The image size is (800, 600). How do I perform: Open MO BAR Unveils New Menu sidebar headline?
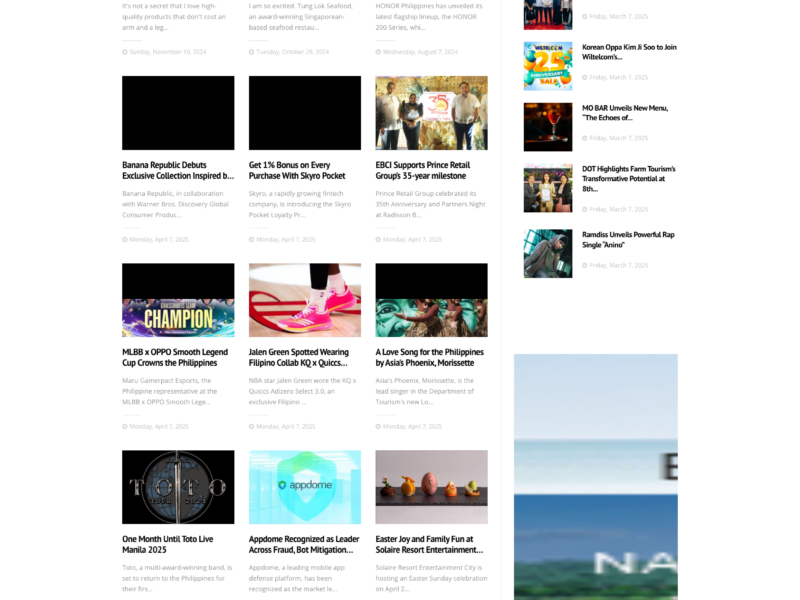pyautogui.click(x=625, y=113)
